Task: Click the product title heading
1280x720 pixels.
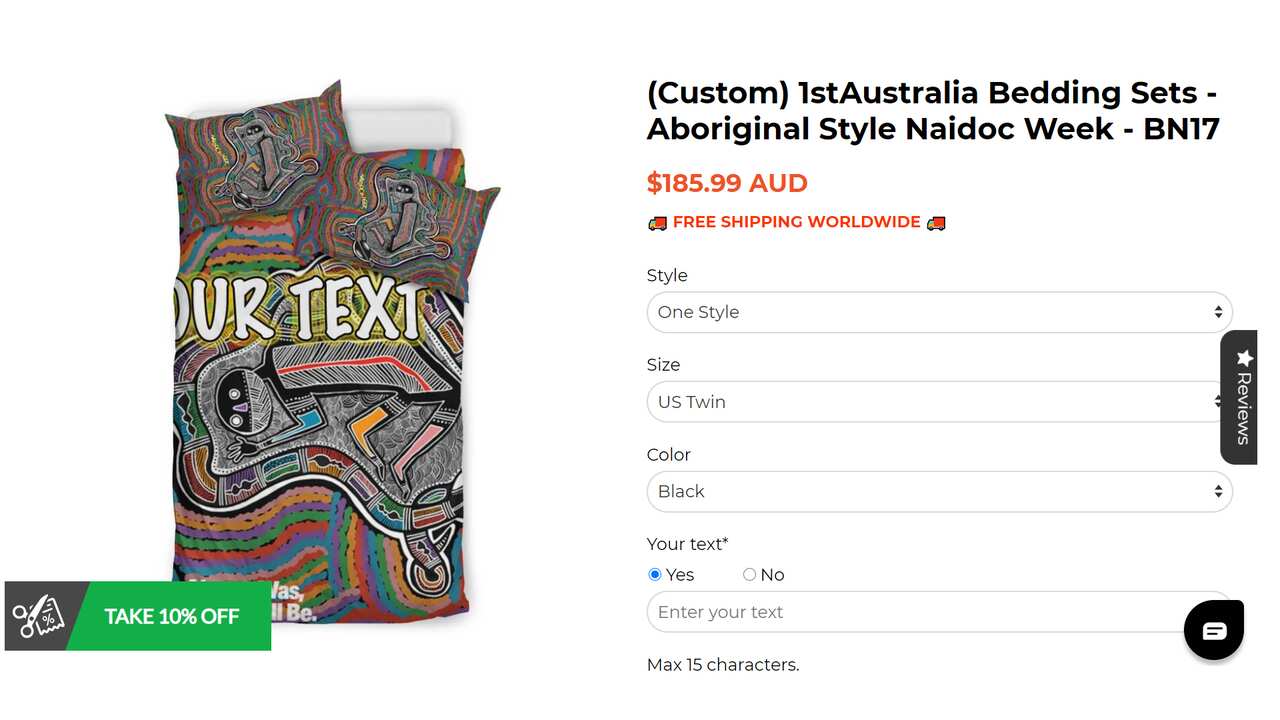Action: point(932,110)
